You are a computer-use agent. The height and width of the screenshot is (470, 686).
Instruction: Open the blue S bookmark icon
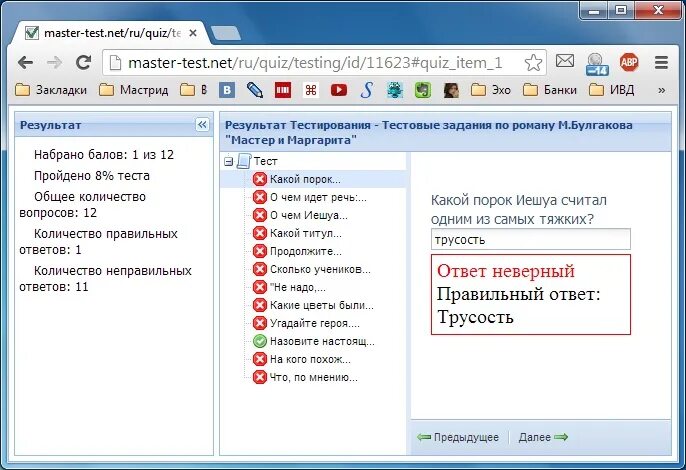[x=367, y=90]
